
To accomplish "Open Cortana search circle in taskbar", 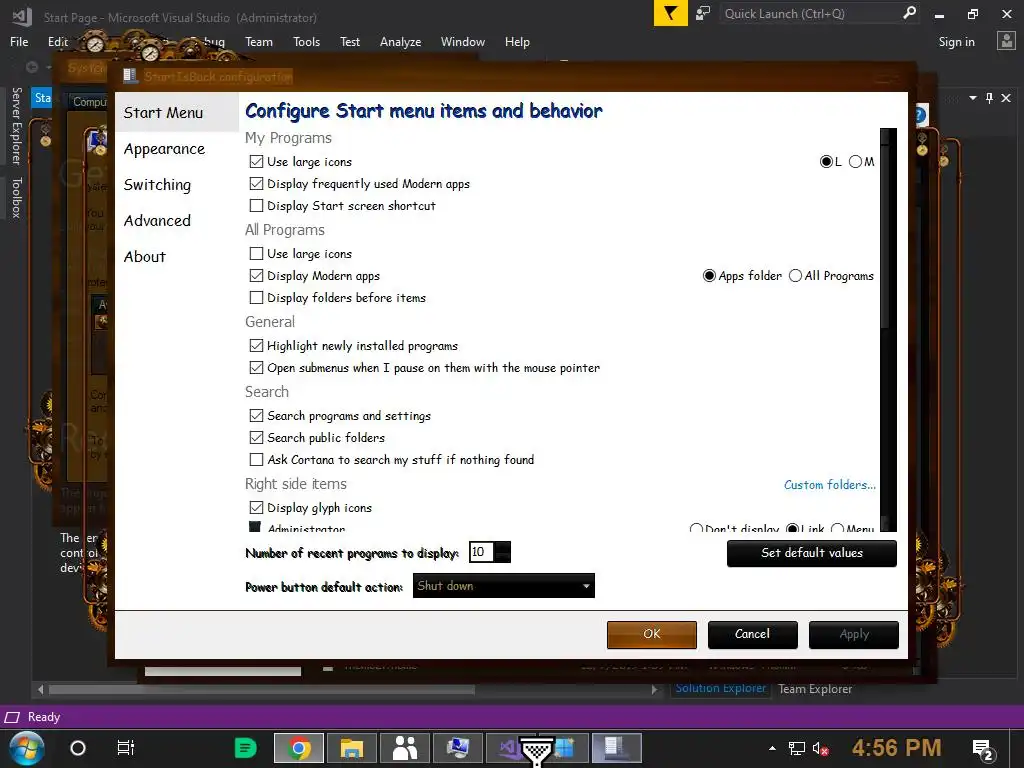I will click(x=78, y=748).
